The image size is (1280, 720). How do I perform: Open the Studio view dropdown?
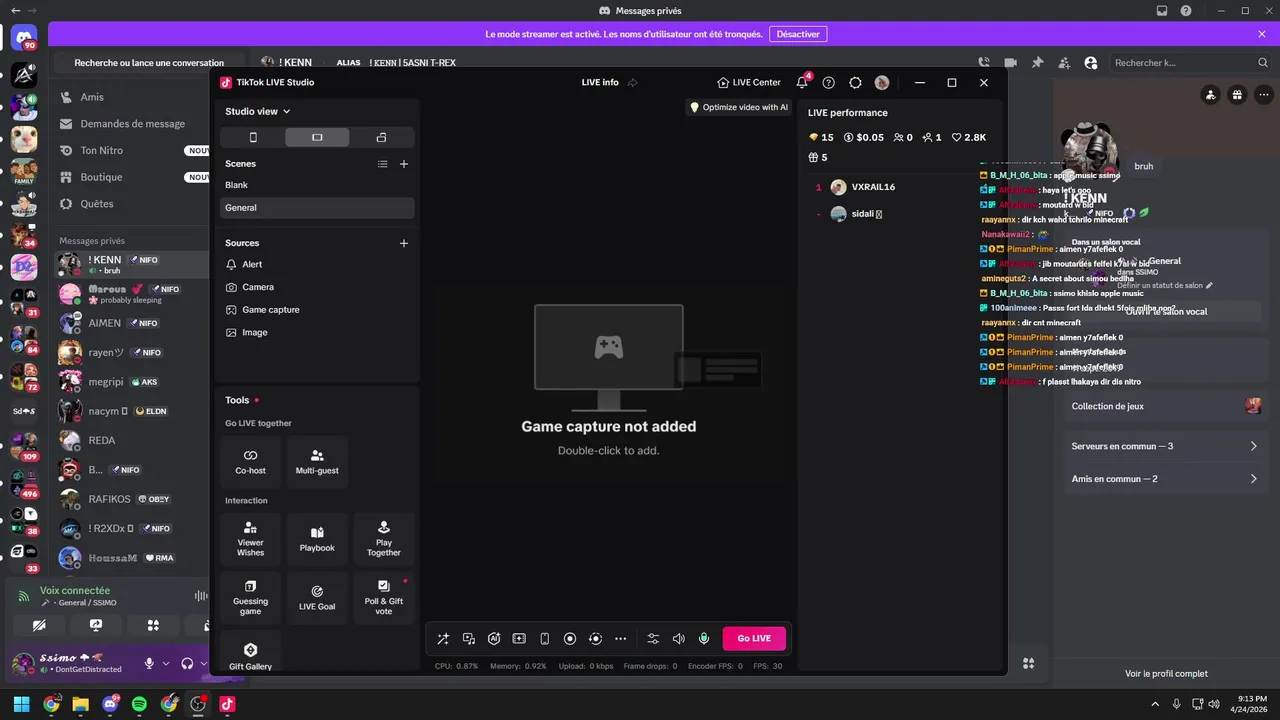[258, 111]
